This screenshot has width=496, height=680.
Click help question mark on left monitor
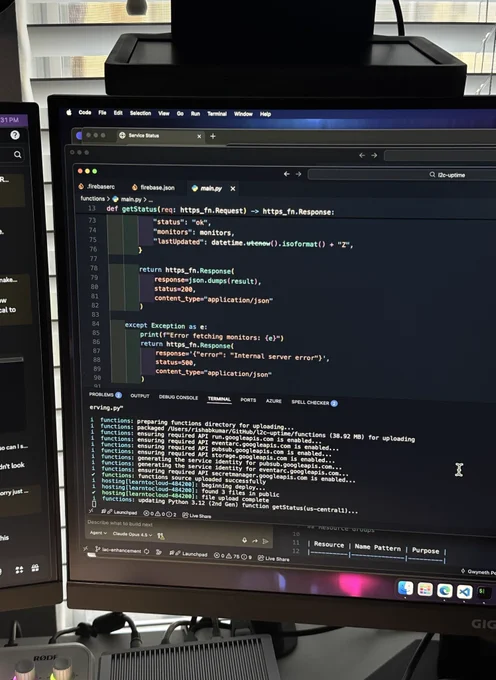[15, 135]
